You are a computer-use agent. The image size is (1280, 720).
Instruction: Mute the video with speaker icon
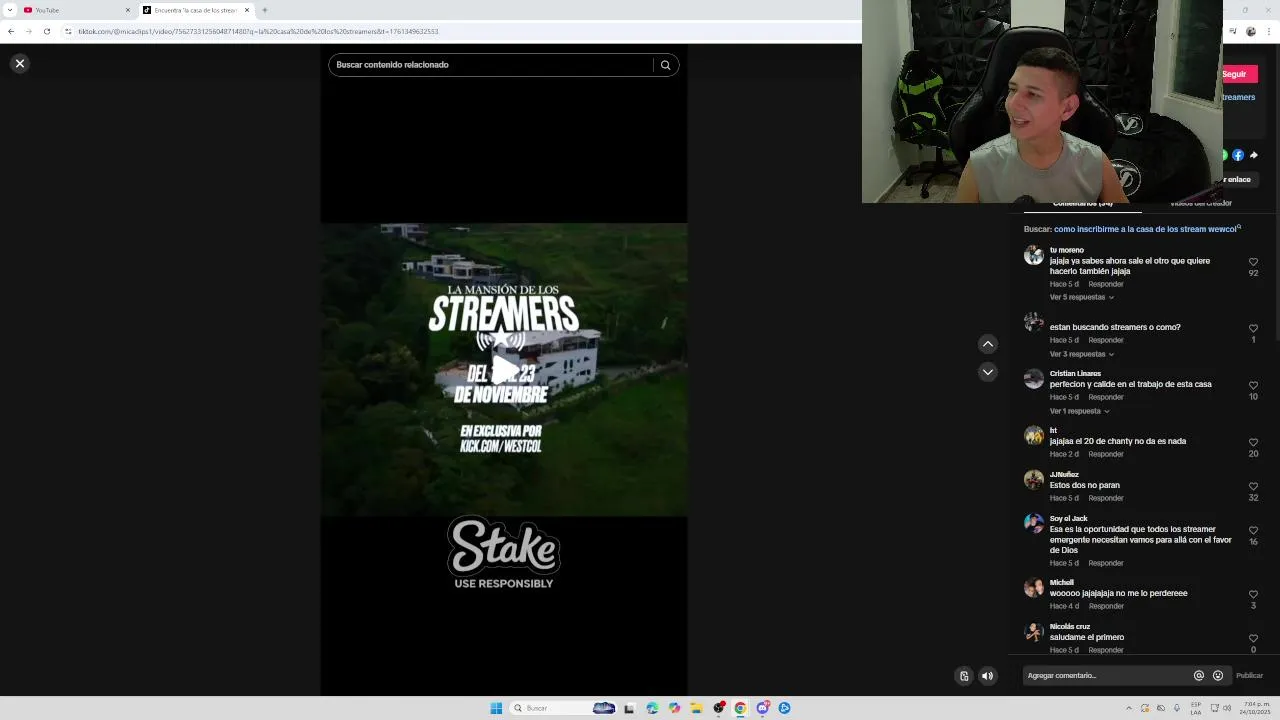tap(987, 676)
